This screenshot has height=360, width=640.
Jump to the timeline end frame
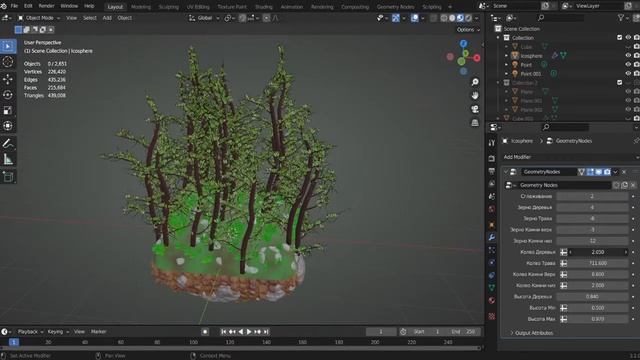point(266,332)
